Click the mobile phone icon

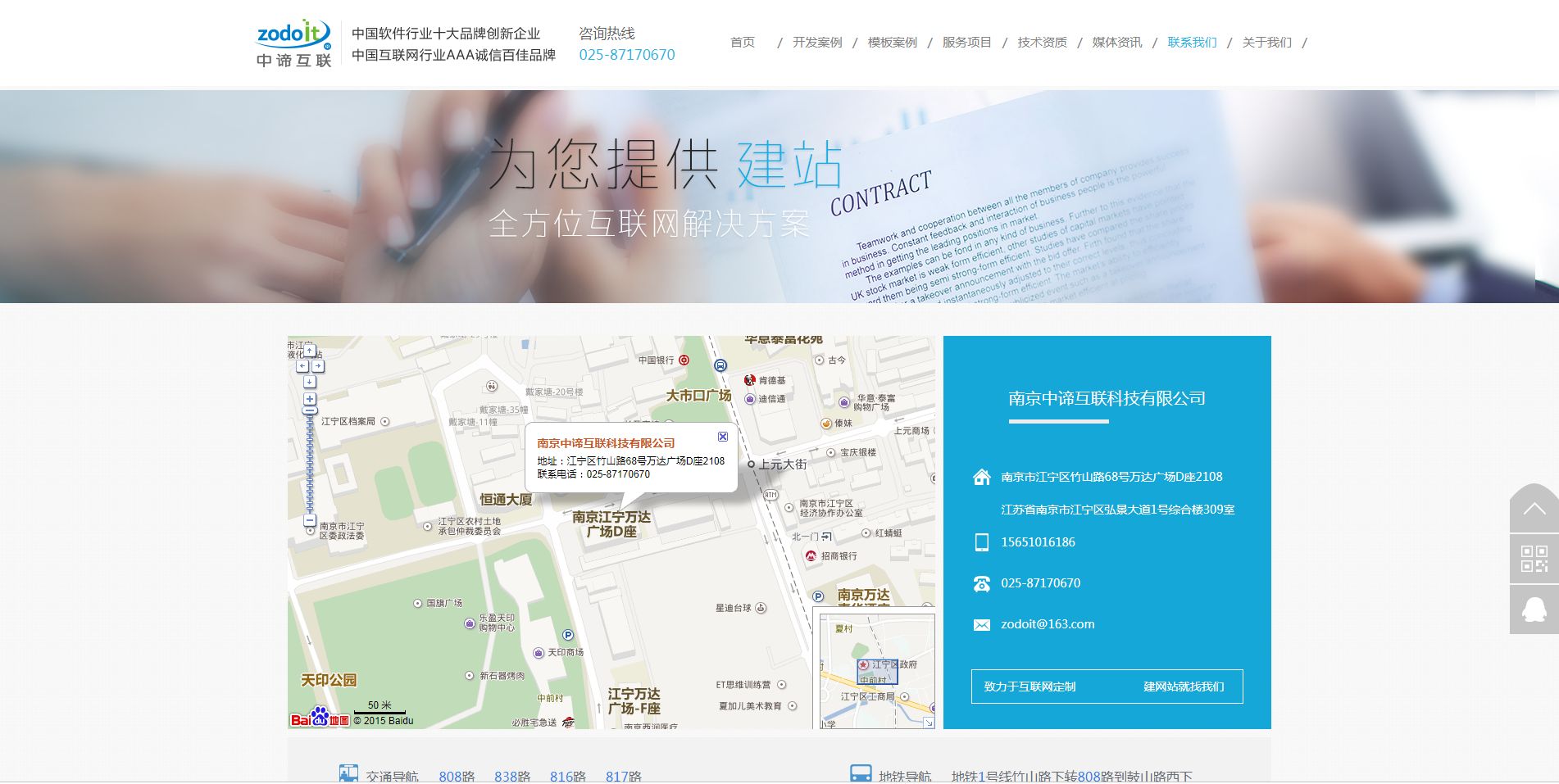[981, 542]
